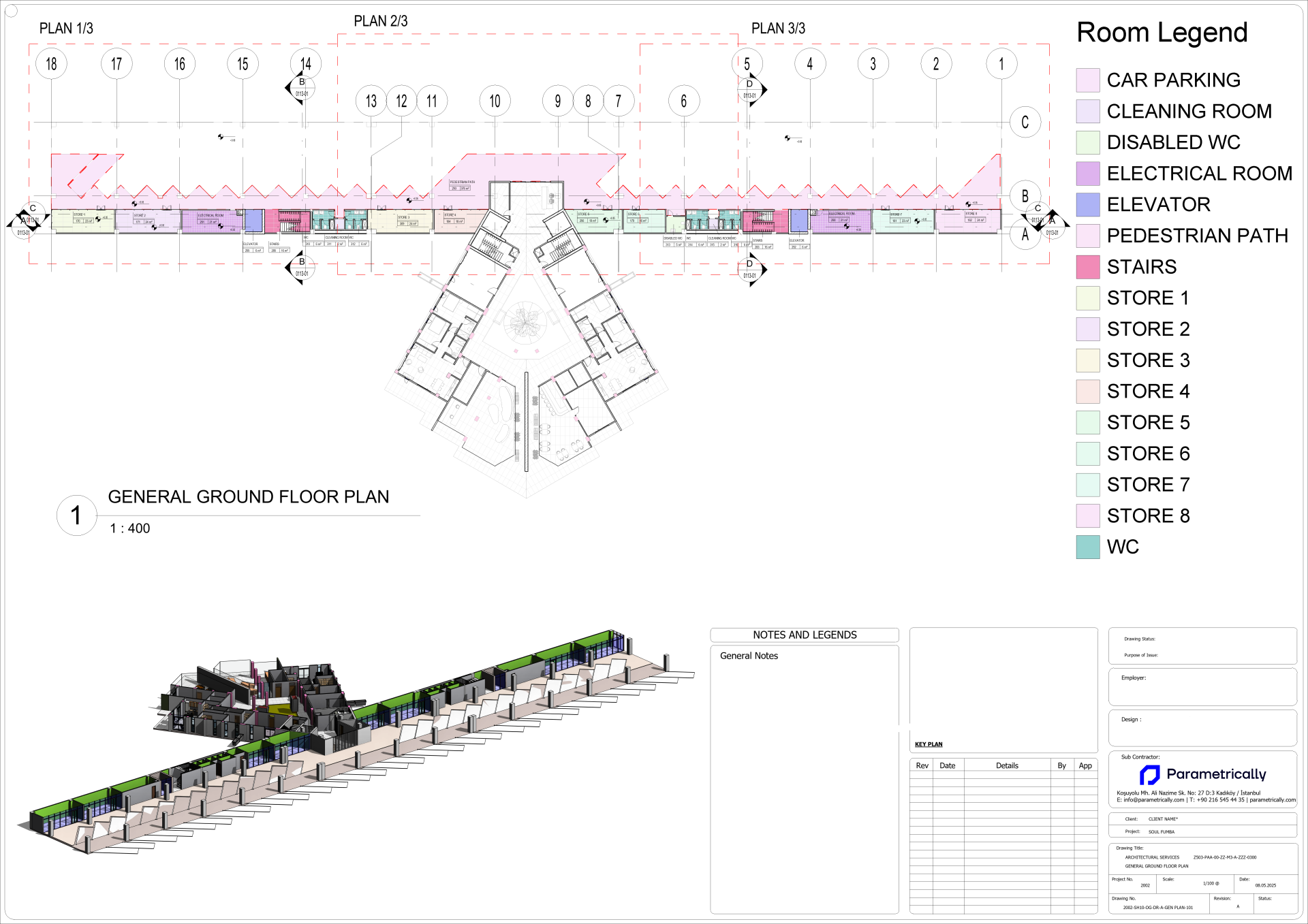Click the 3D isometric building view
The width and height of the screenshot is (1308, 924).
click(354, 742)
